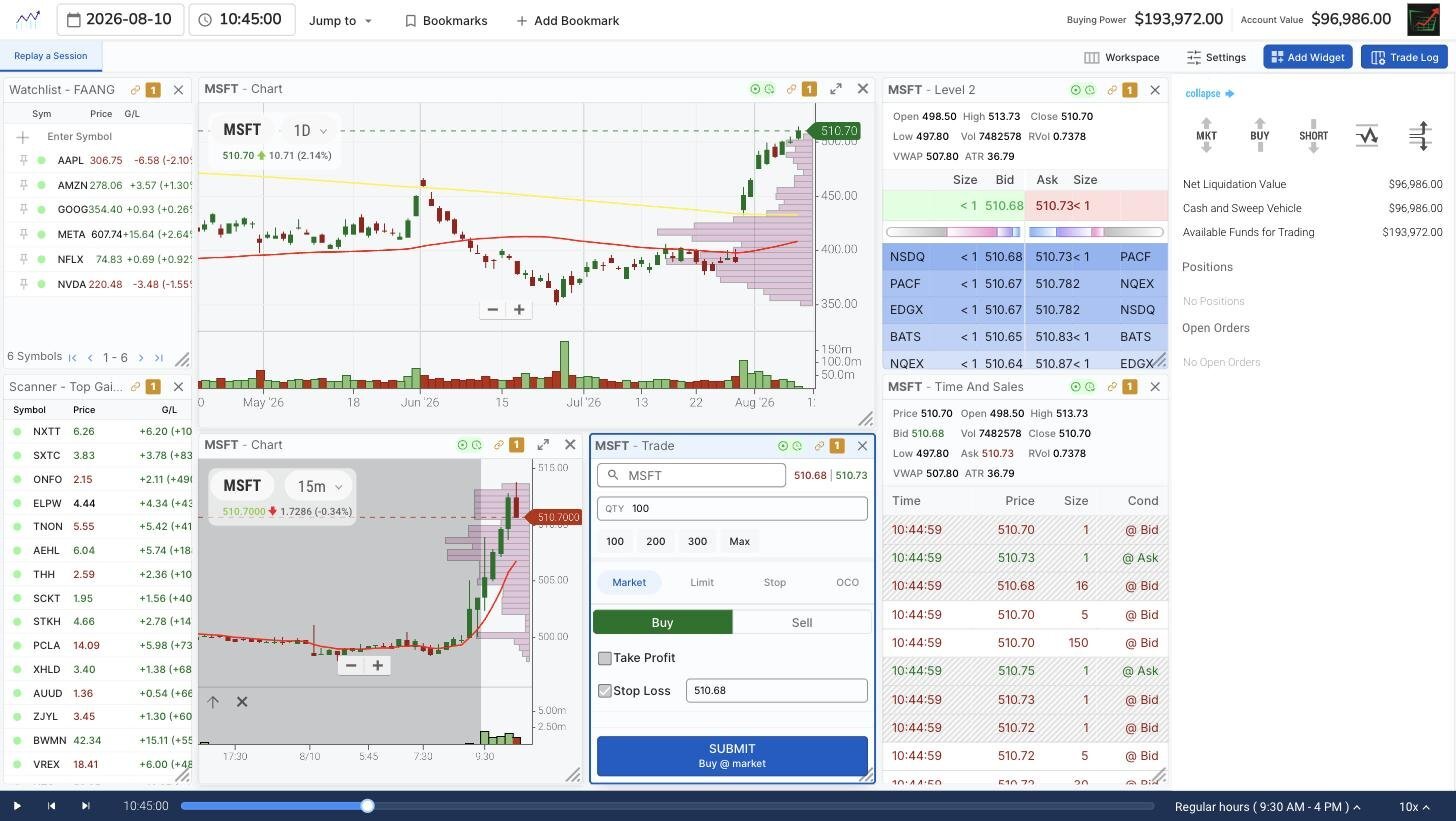Switch to Replay a Session tab

tap(51, 56)
